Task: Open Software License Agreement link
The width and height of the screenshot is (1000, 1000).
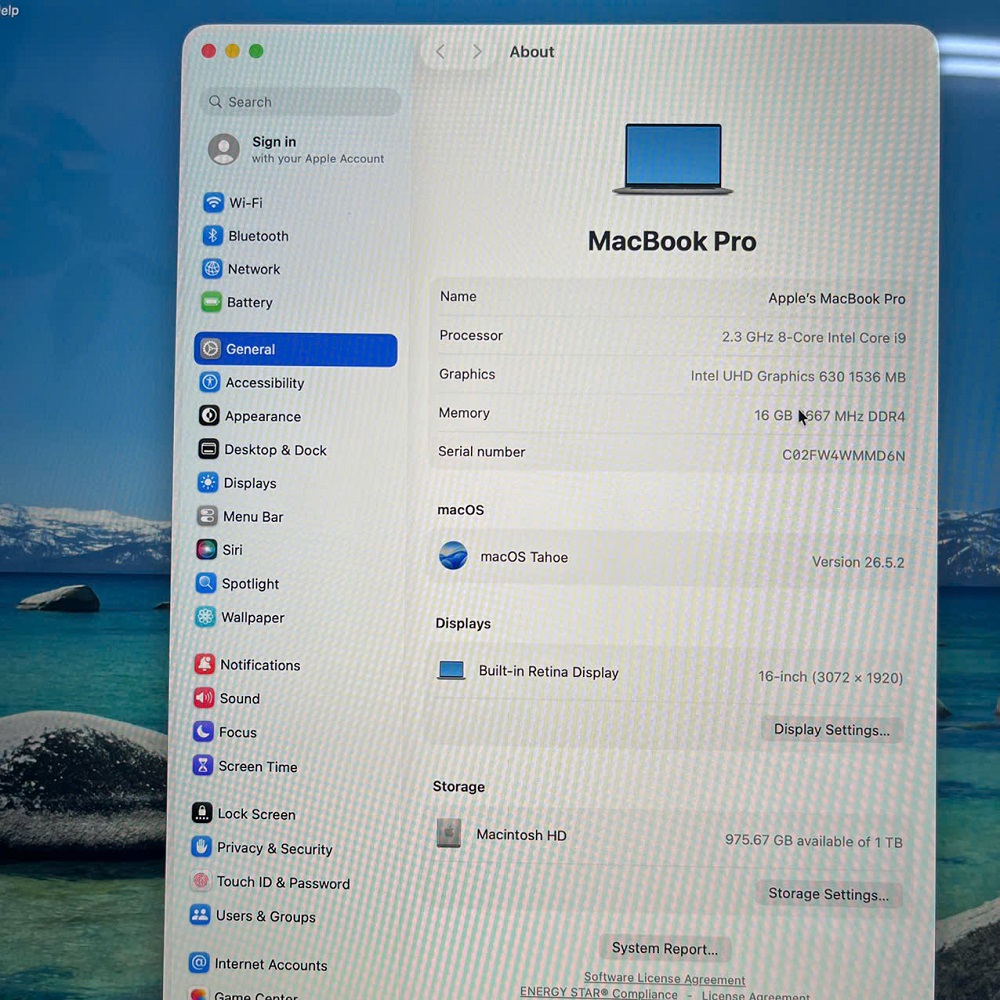Action: click(x=665, y=978)
